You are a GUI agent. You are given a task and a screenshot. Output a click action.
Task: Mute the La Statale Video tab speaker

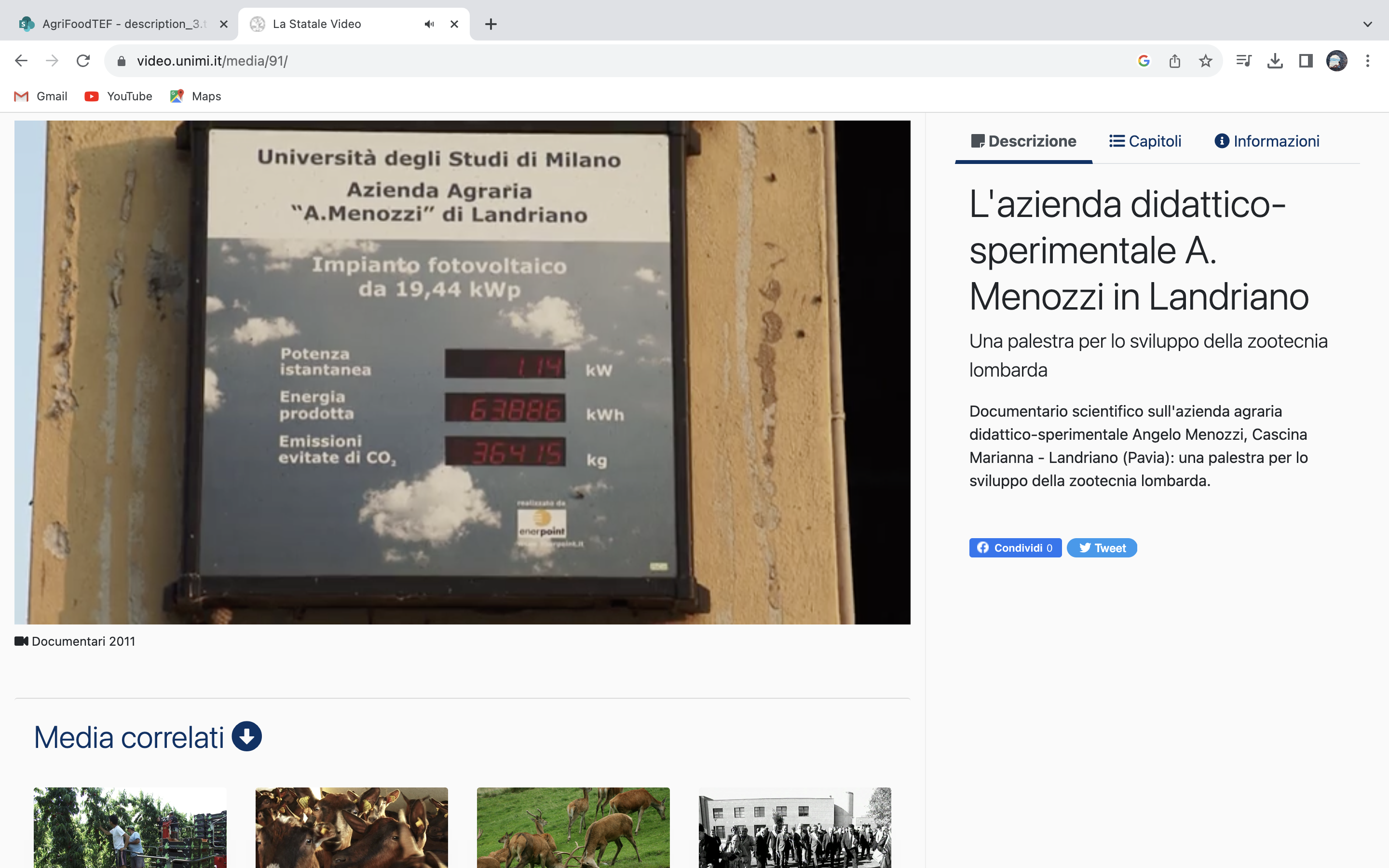(x=429, y=24)
